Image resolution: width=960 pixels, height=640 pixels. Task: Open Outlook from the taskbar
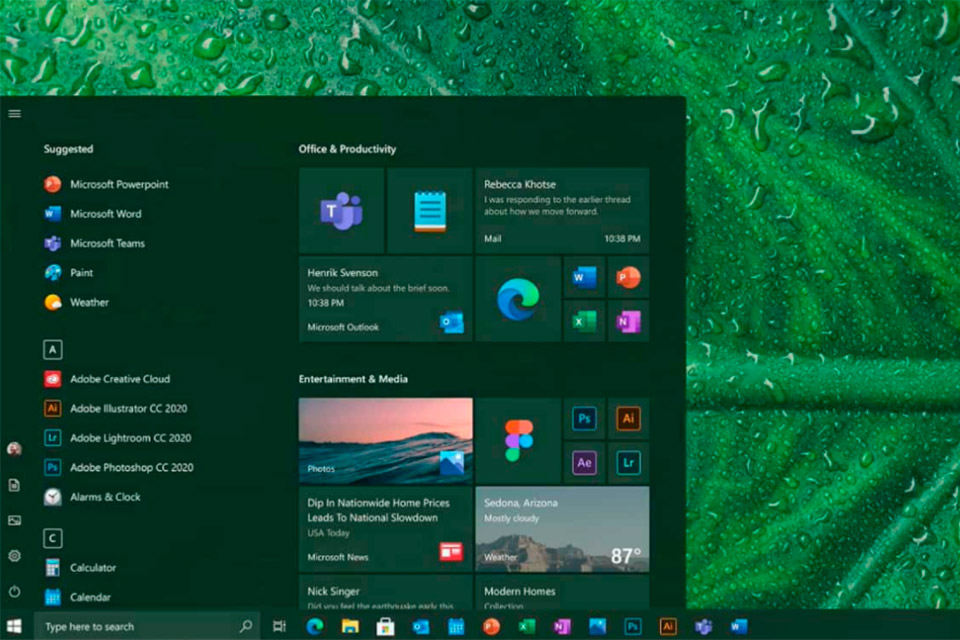pyautogui.click(x=421, y=626)
